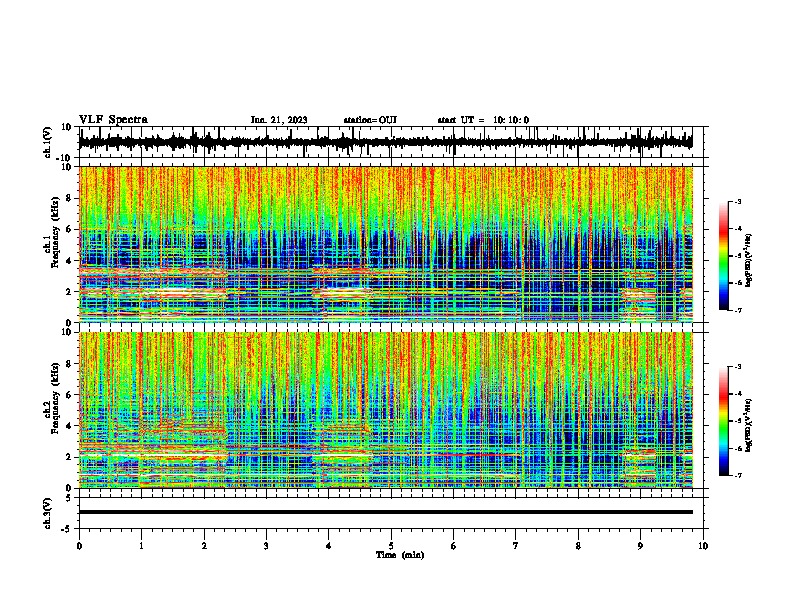Click the "3" tick on the time axis
The image size is (792, 612).
coord(266,546)
